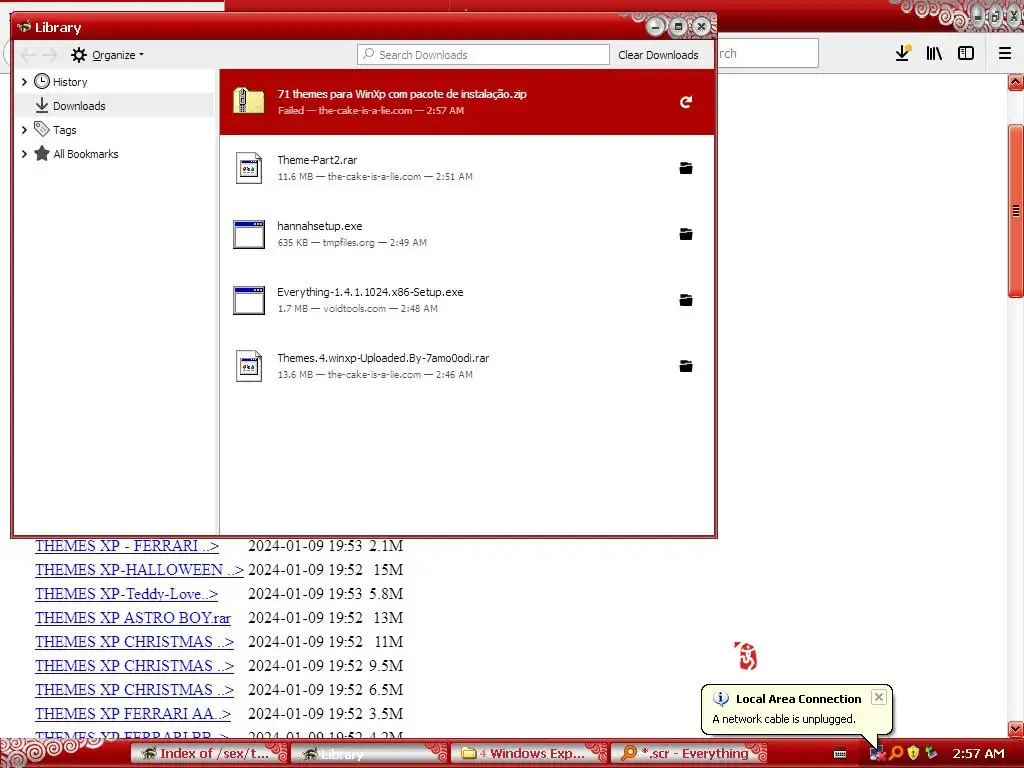Select History in Library sidebar
The height and width of the screenshot is (768, 1024).
coord(70,82)
